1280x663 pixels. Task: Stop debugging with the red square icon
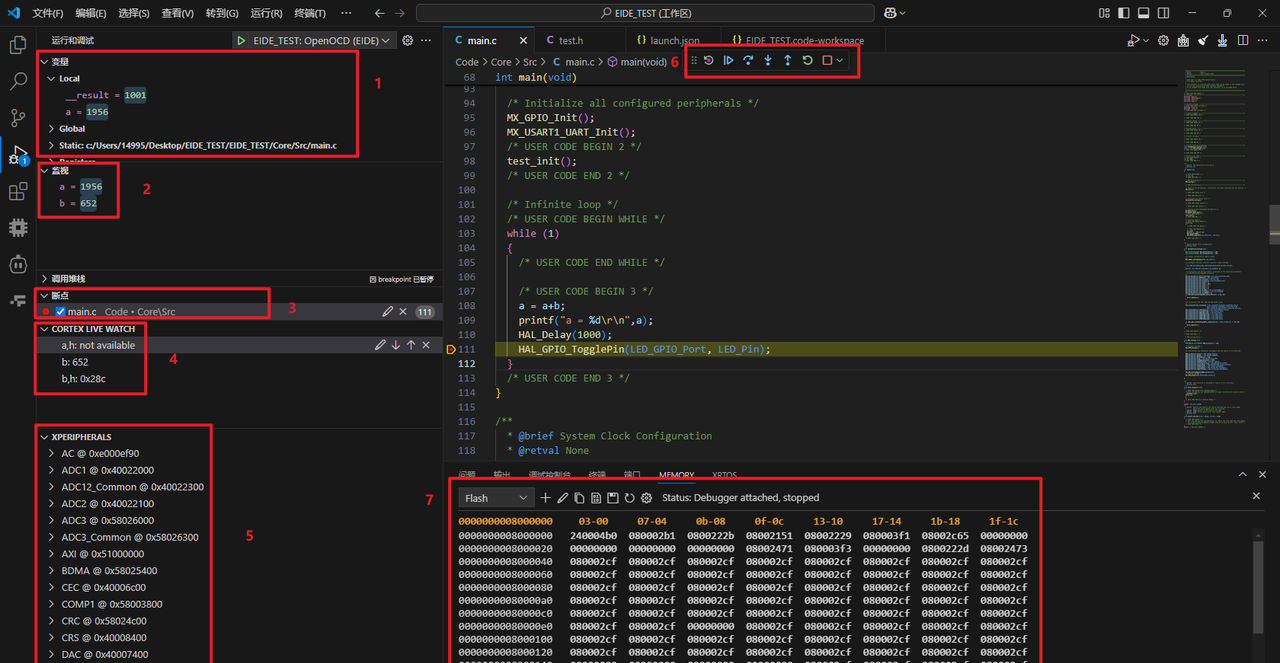click(x=827, y=60)
